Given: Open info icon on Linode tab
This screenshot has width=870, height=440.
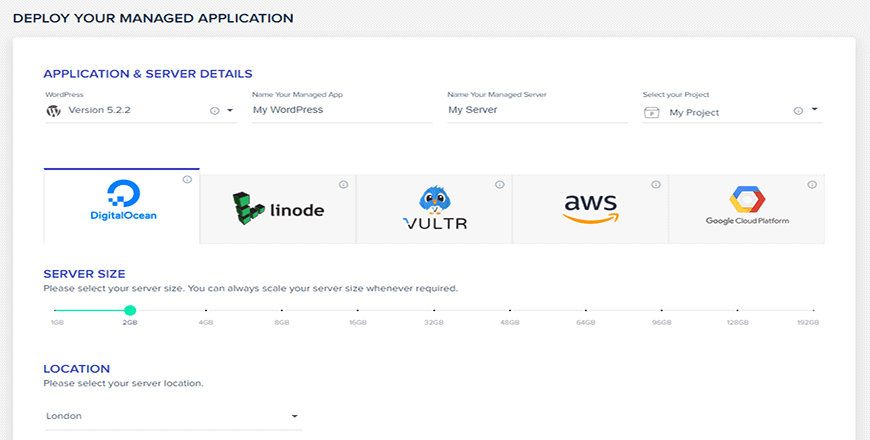Looking at the screenshot, I should 343,185.
